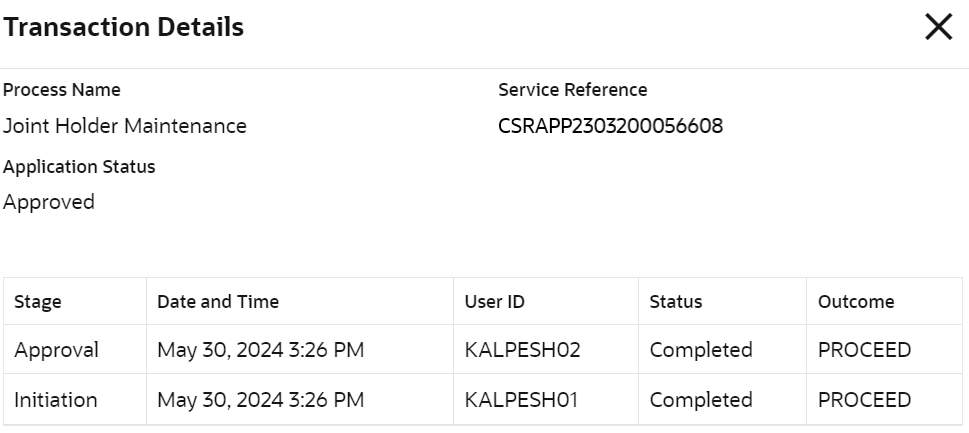Click Completed status in the Initiation row
Viewport: 969px width, 433px height.
pos(701,400)
